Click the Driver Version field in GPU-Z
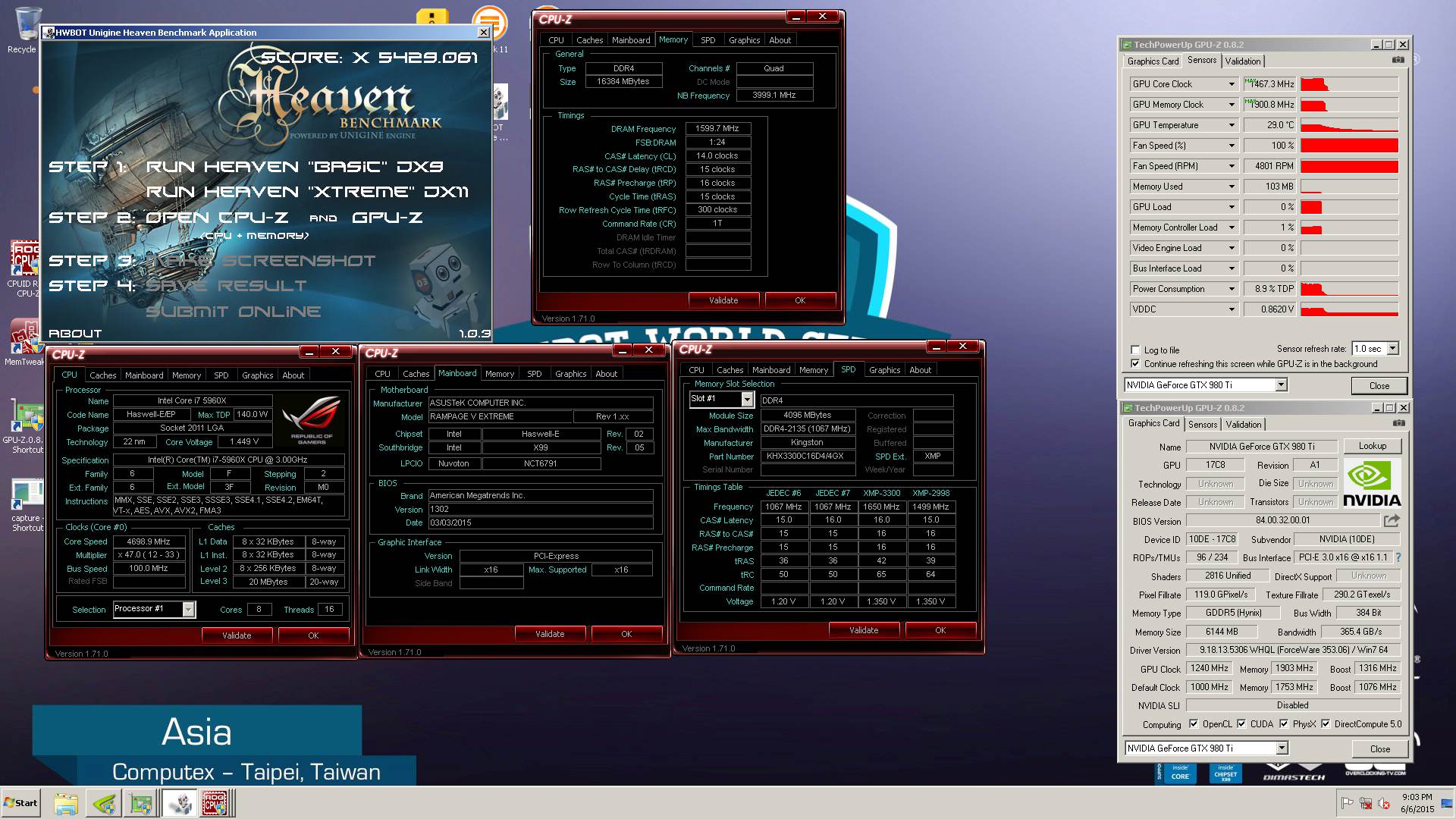 tap(1293, 650)
